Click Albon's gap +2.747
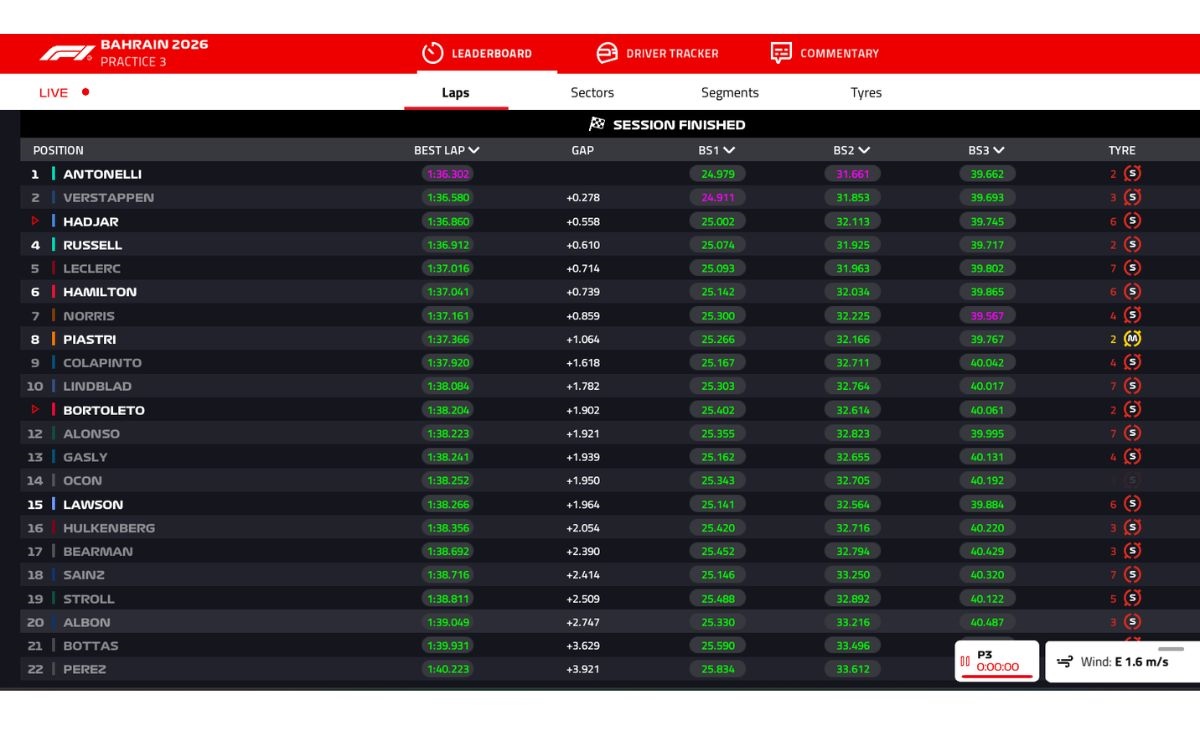Screen dimensions: 1200x729 (582, 622)
